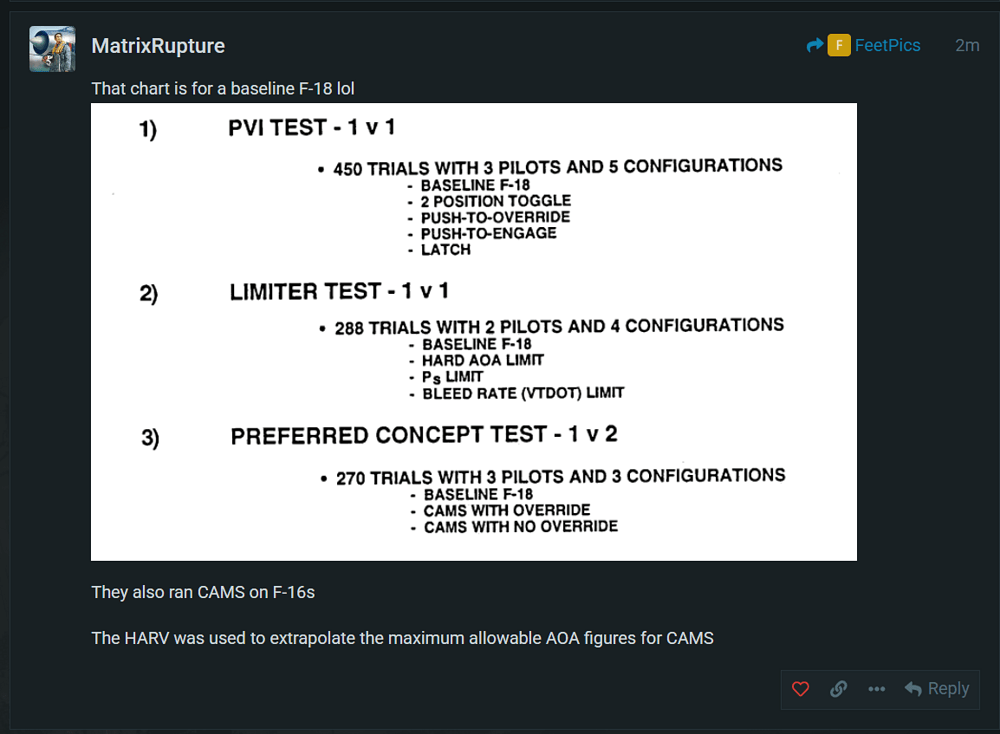Open the FeetPics user link
Image resolution: width=1000 pixels, height=734 pixels.
(887, 45)
